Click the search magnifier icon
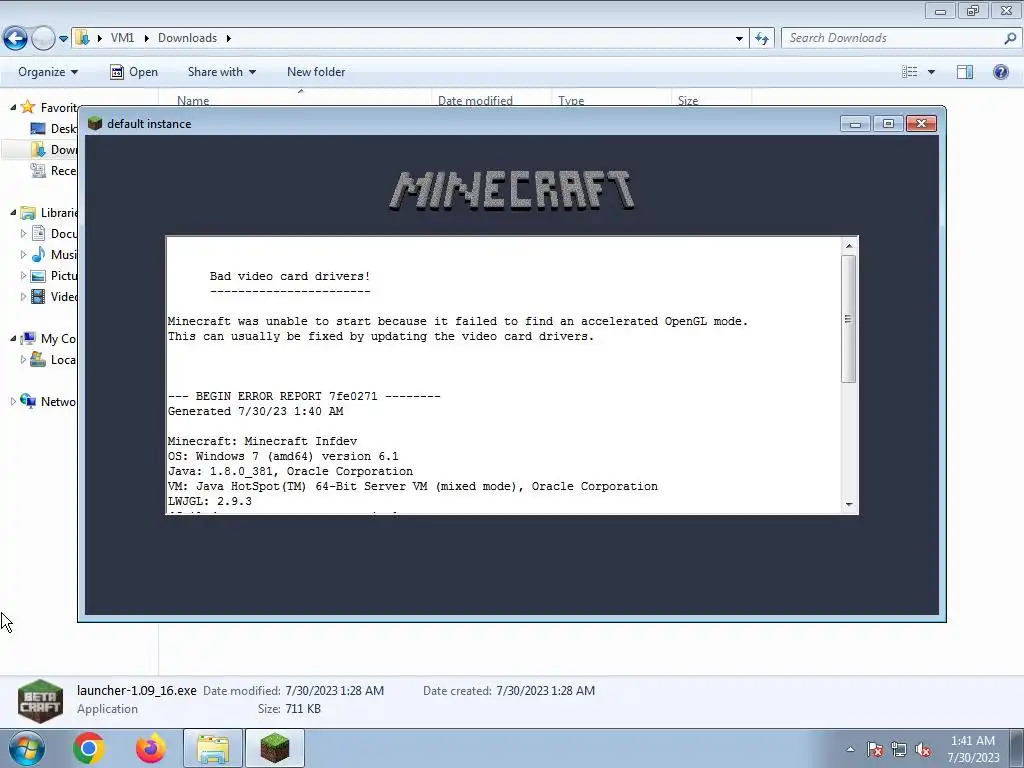Viewport: 1024px width, 768px height. (x=1010, y=38)
